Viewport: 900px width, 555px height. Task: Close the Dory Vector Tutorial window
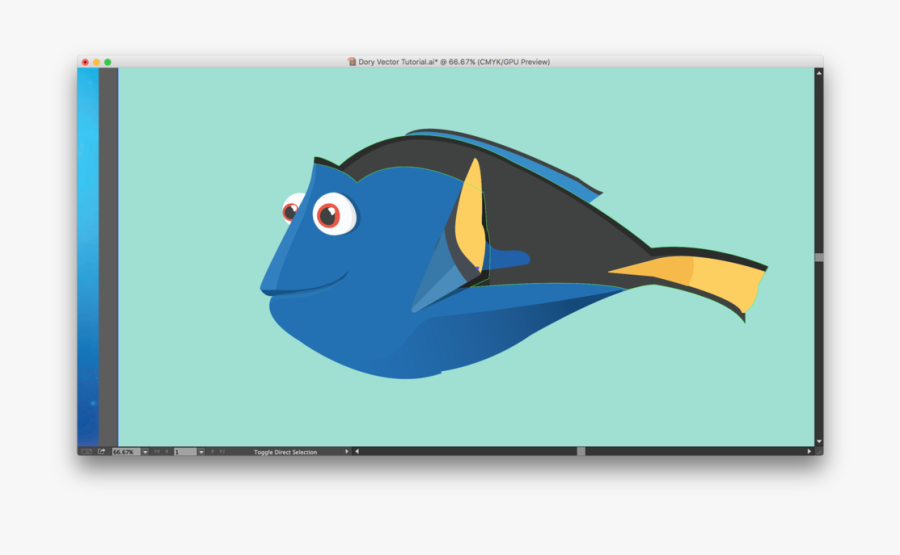pos(85,62)
